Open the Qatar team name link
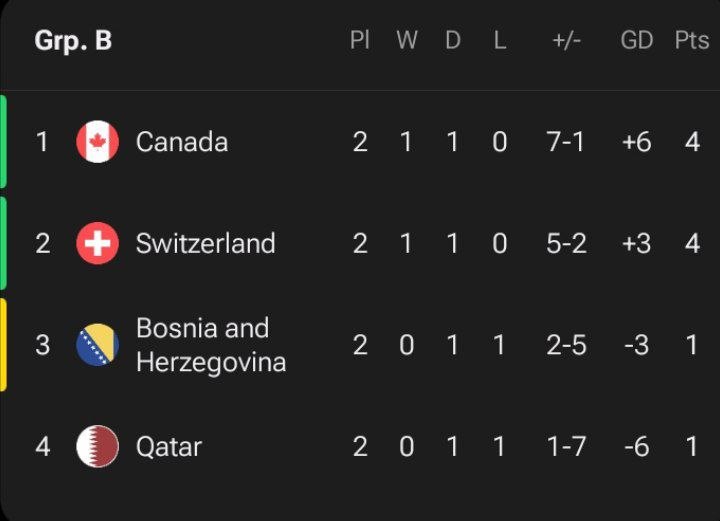The image size is (720, 521). click(x=169, y=447)
